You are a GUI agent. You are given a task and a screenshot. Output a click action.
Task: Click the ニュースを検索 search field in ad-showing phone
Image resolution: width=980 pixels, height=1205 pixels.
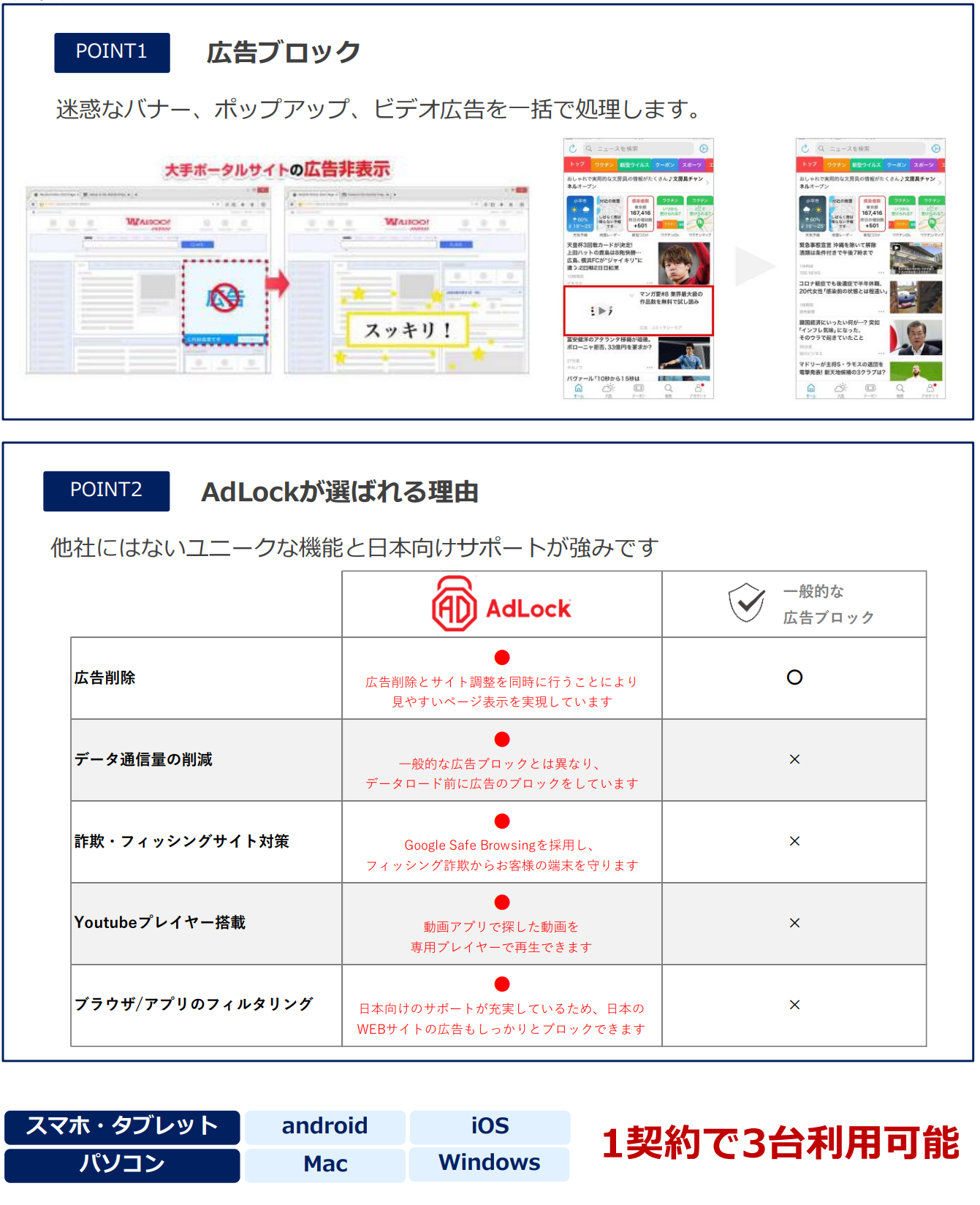tap(637, 148)
